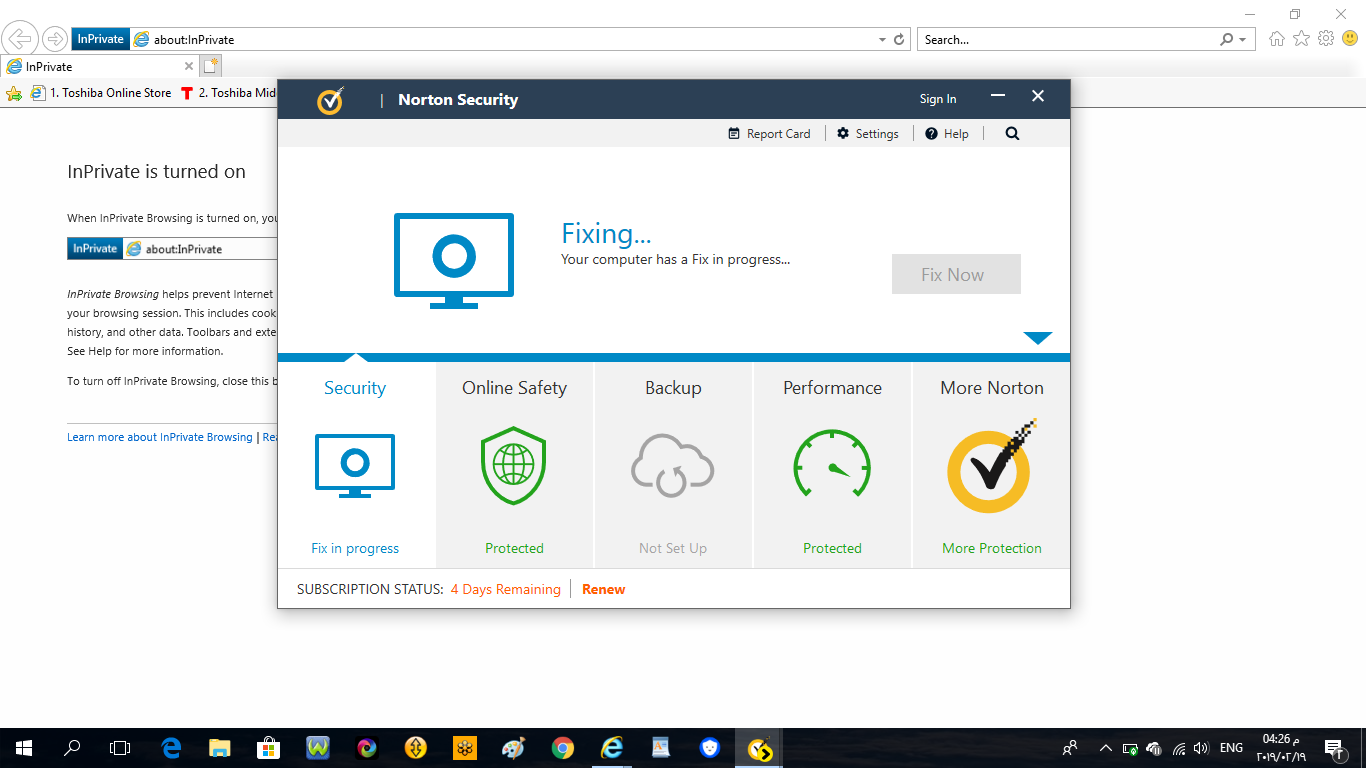This screenshot has height=768, width=1366.
Task: Open Microsoft Store from taskbar
Action: coord(269,747)
